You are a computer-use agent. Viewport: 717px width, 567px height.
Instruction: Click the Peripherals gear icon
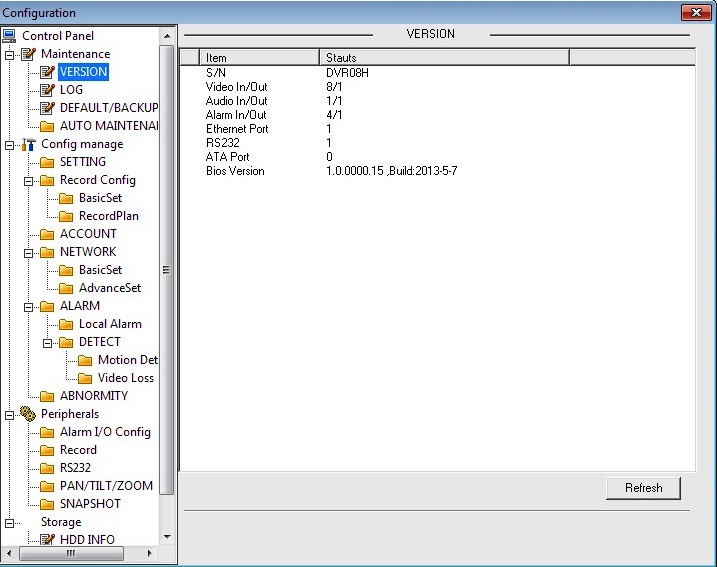tap(29, 414)
